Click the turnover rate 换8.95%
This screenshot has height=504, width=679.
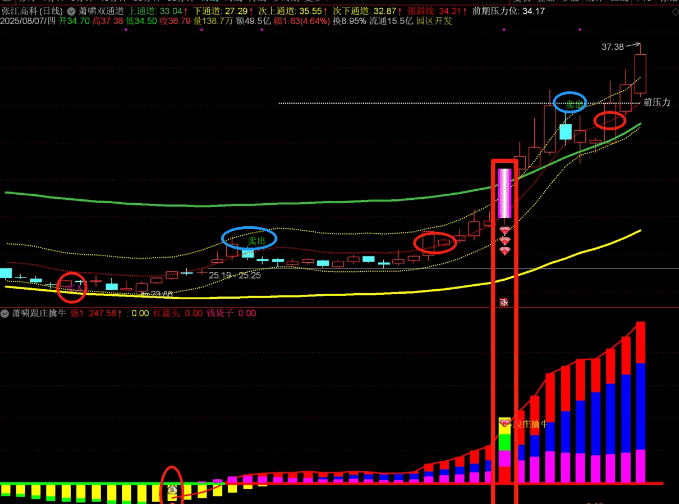click(x=349, y=21)
